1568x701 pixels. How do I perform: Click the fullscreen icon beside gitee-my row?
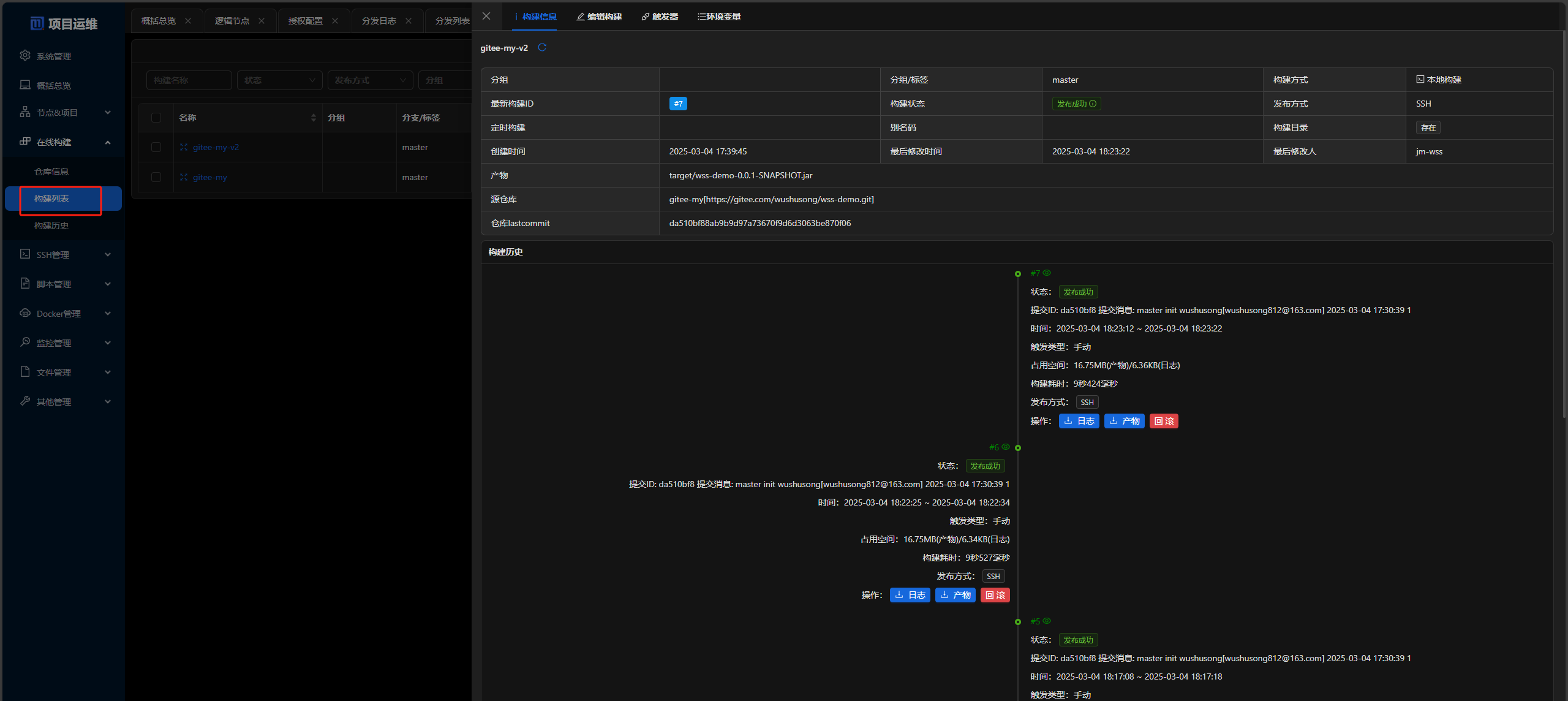pos(184,178)
